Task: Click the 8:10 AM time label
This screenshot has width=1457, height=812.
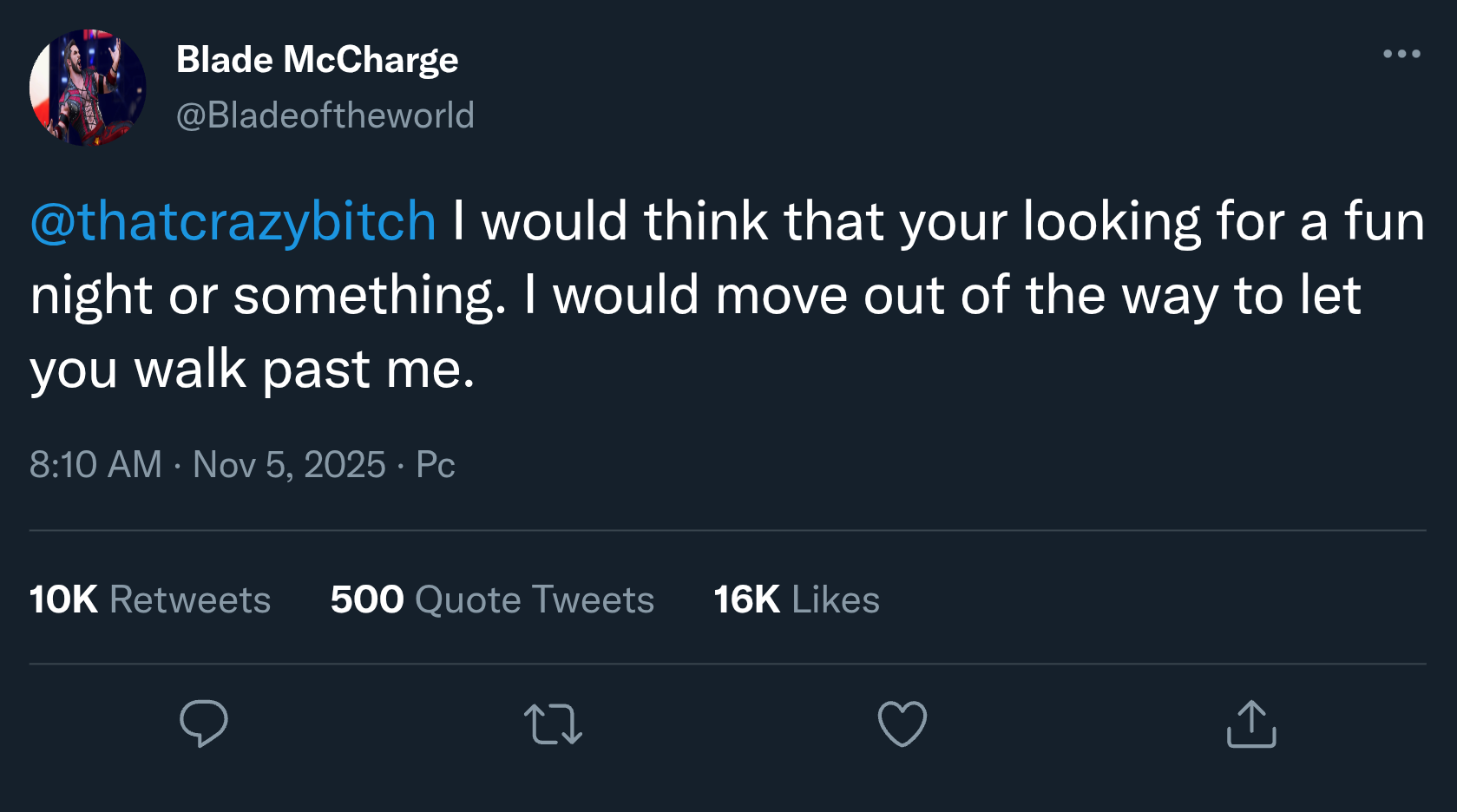Action: [x=95, y=465]
